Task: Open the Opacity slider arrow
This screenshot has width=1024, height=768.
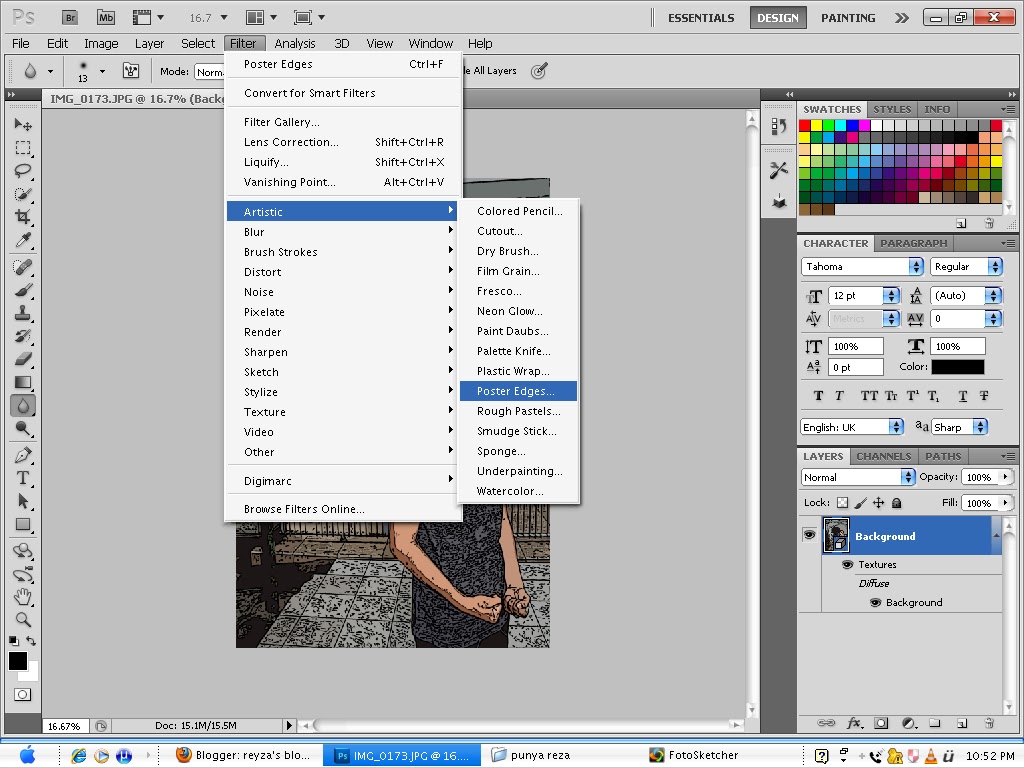Action: [1006, 477]
